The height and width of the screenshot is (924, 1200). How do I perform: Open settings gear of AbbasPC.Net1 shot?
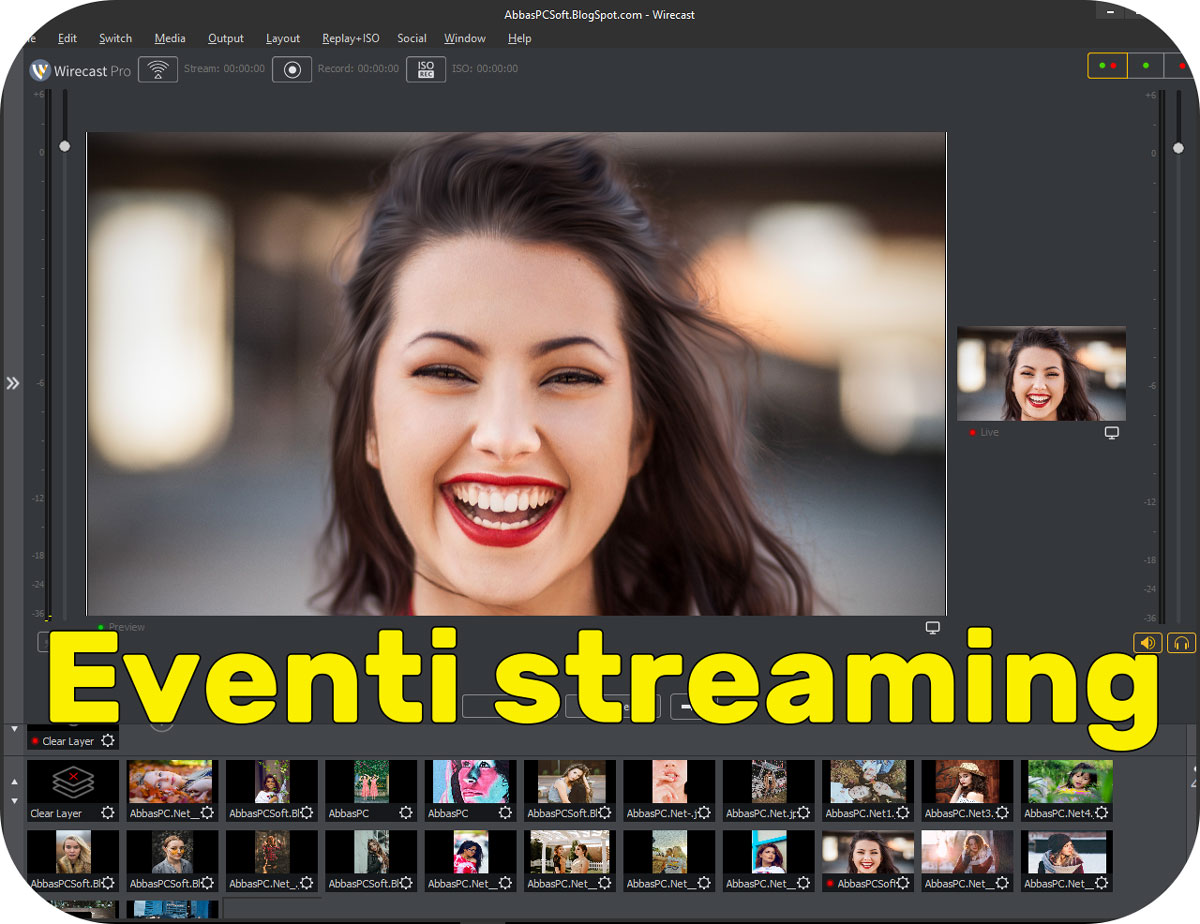[903, 813]
